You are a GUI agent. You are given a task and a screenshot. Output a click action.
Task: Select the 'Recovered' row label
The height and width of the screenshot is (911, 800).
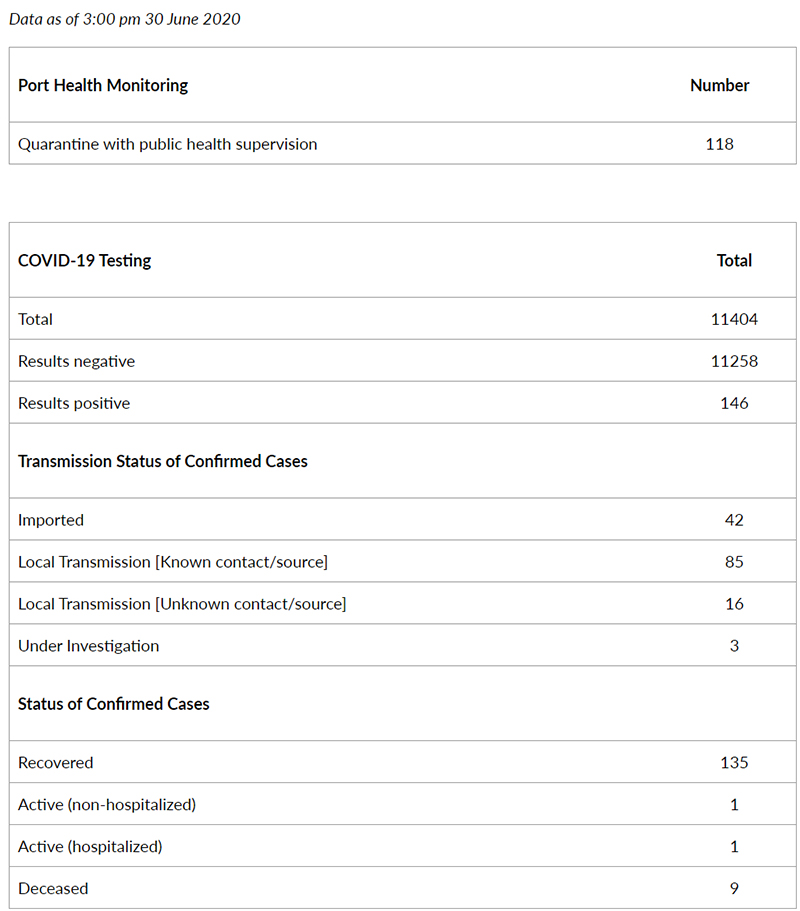[55, 763]
